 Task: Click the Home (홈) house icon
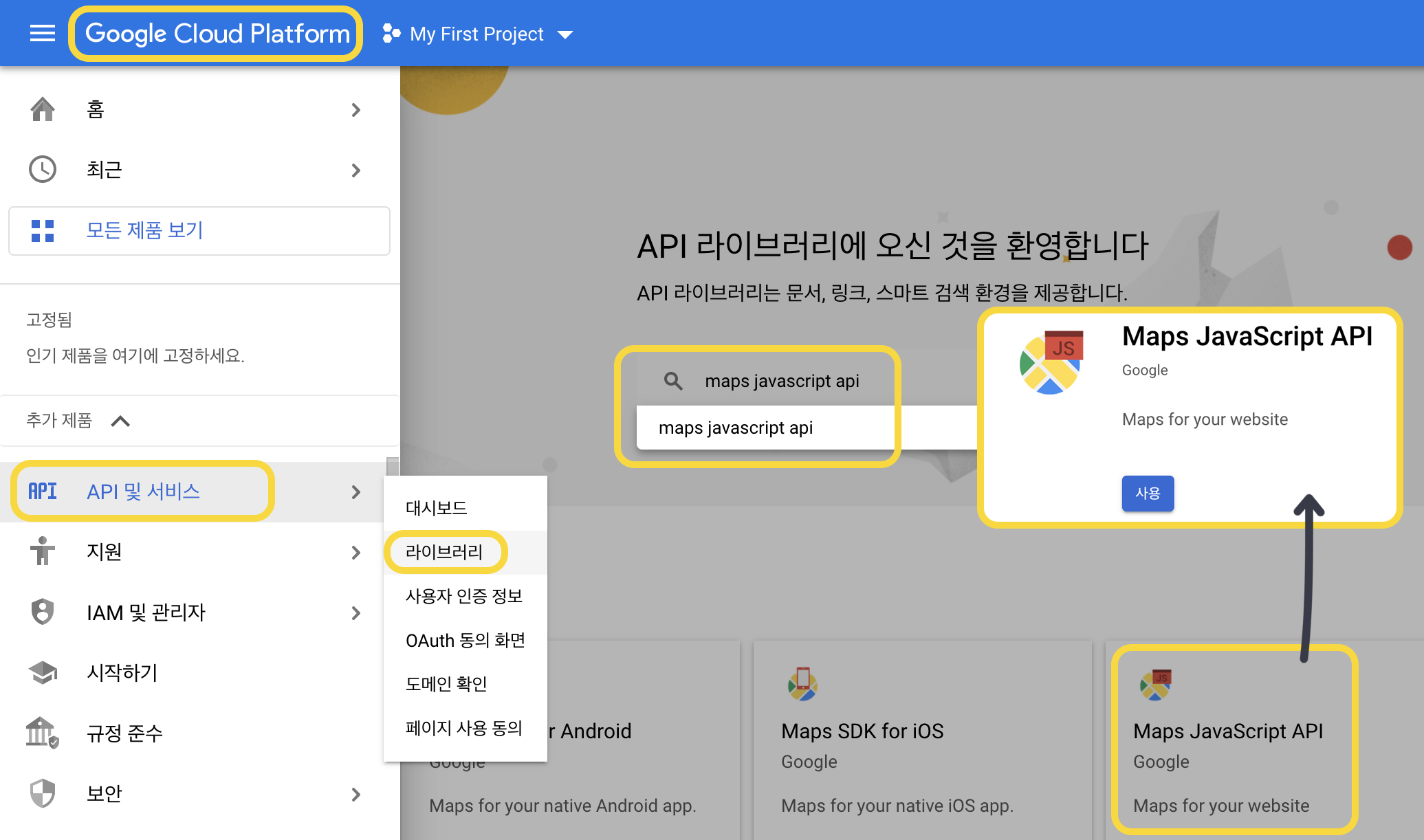coord(43,109)
